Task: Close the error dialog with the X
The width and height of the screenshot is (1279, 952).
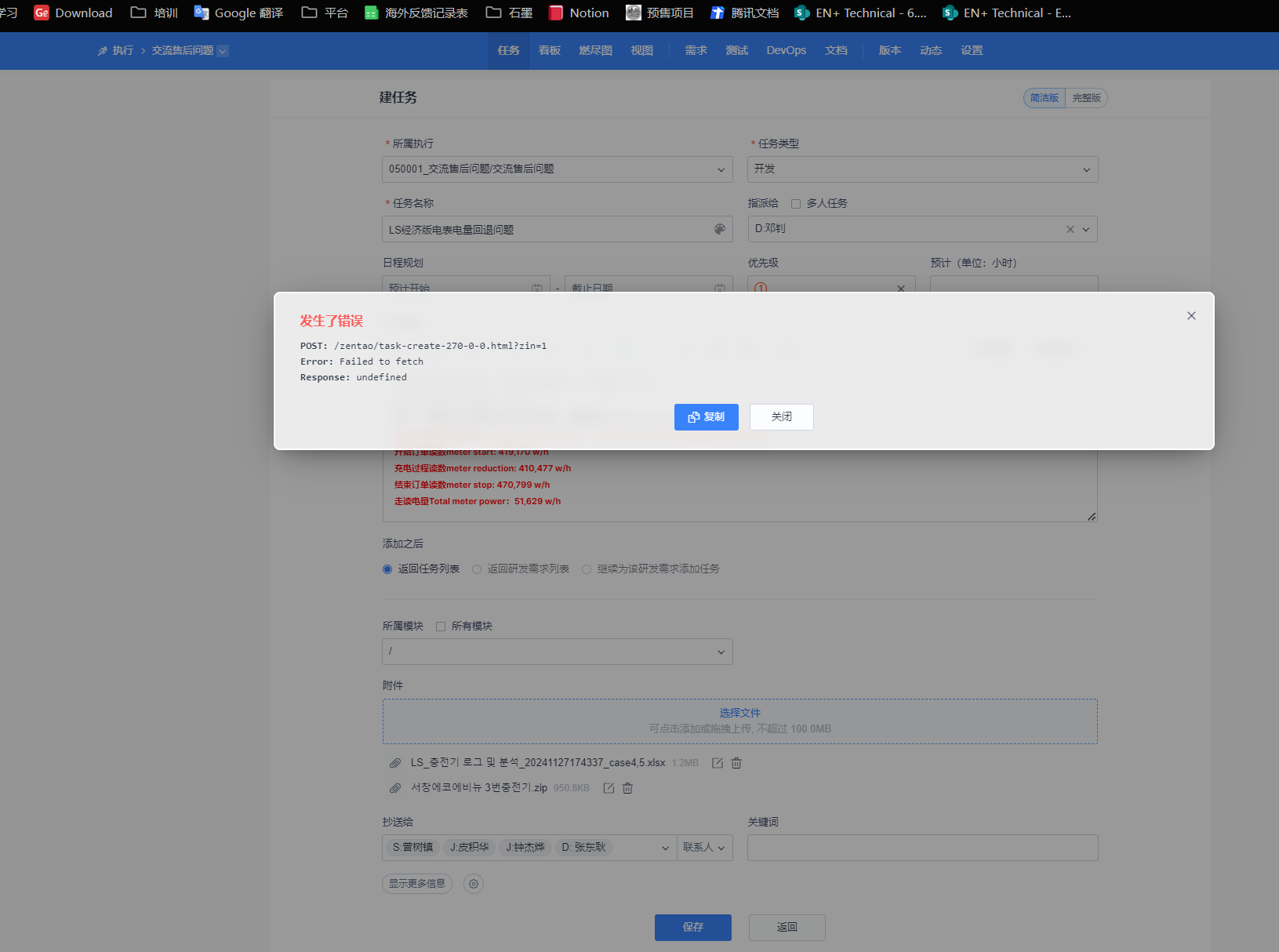Action: click(1191, 316)
